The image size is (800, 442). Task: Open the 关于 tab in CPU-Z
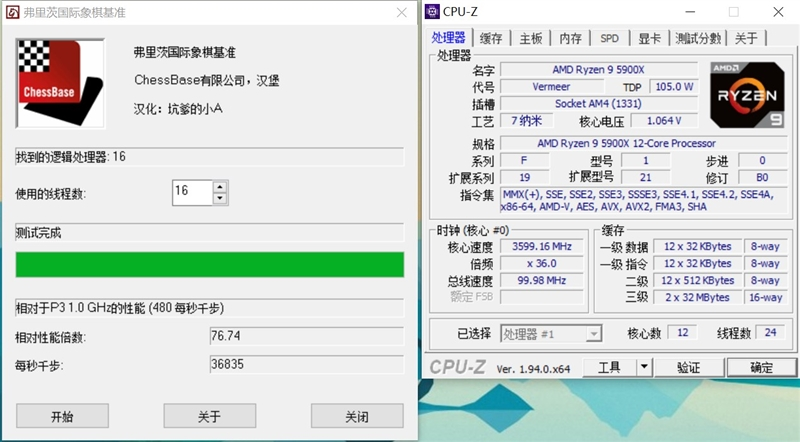click(746, 38)
